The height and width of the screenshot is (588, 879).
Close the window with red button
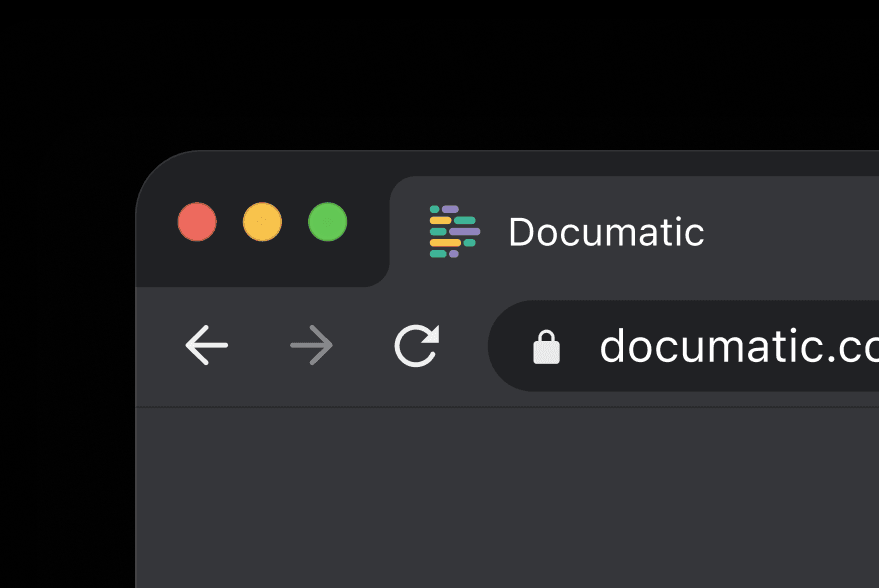tap(197, 222)
